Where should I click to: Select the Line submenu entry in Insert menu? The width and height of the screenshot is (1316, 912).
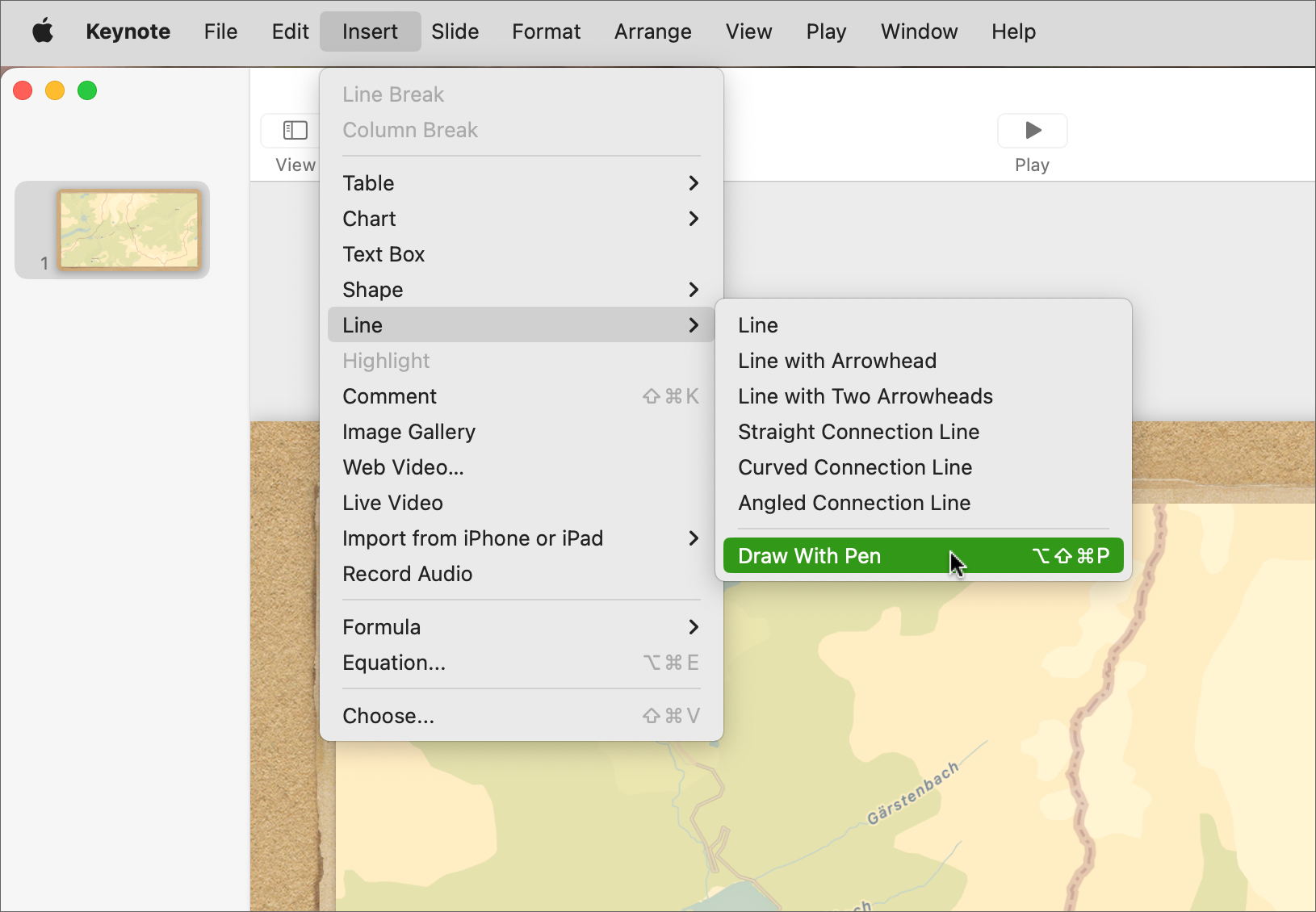(x=521, y=324)
